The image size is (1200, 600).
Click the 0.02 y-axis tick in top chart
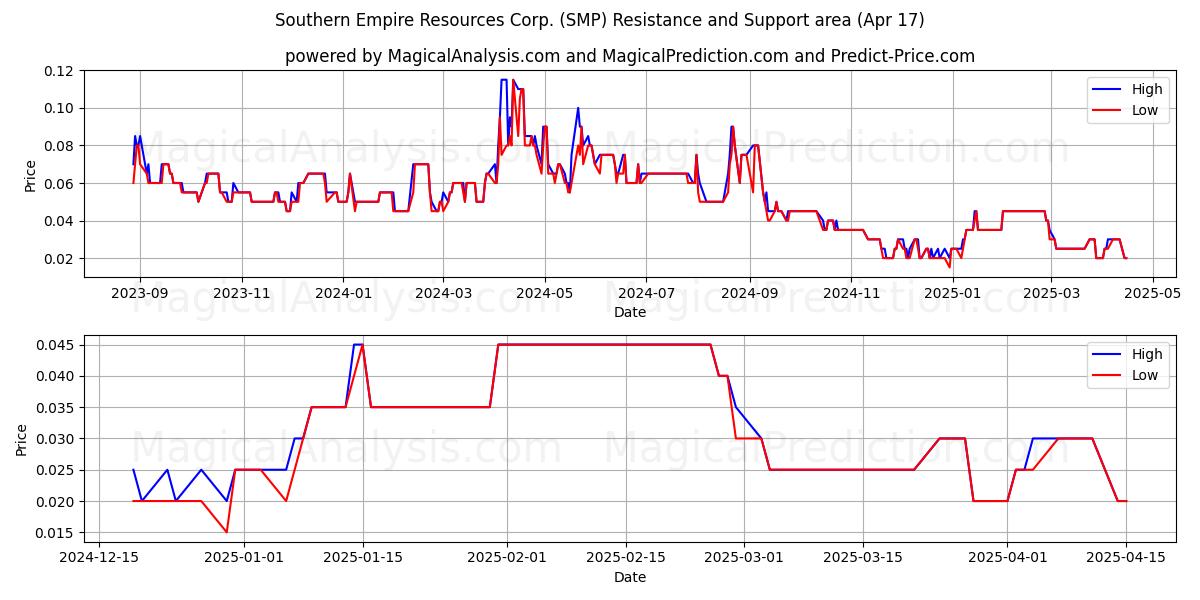[x=59, y=258]
